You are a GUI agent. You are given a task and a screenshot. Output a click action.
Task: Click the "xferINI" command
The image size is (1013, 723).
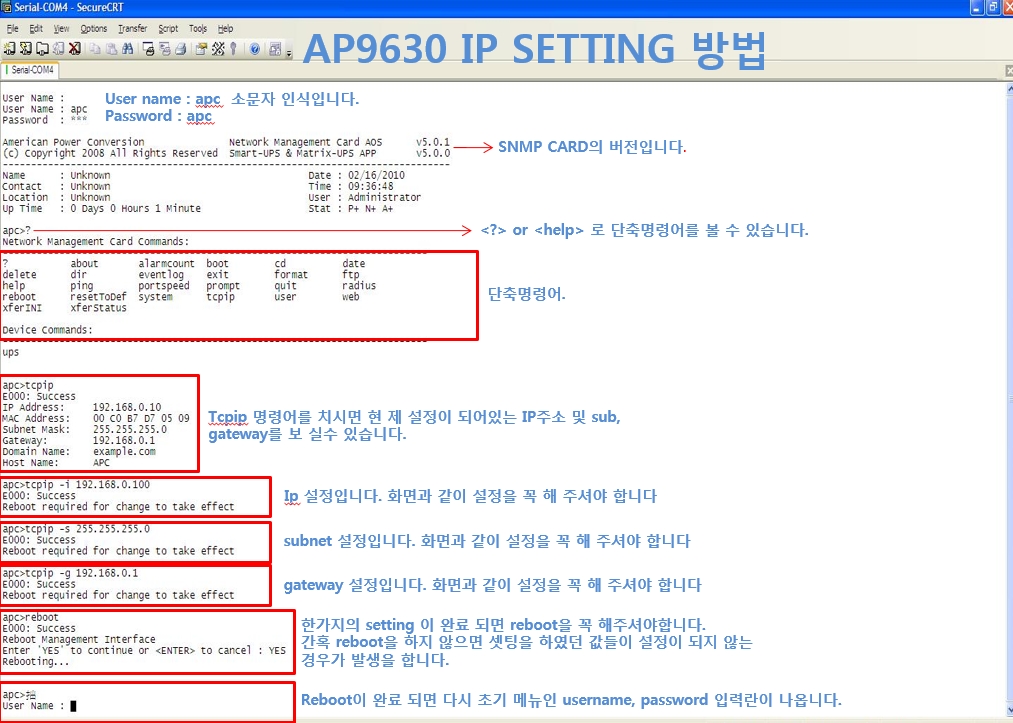click(x=22, y=308)
